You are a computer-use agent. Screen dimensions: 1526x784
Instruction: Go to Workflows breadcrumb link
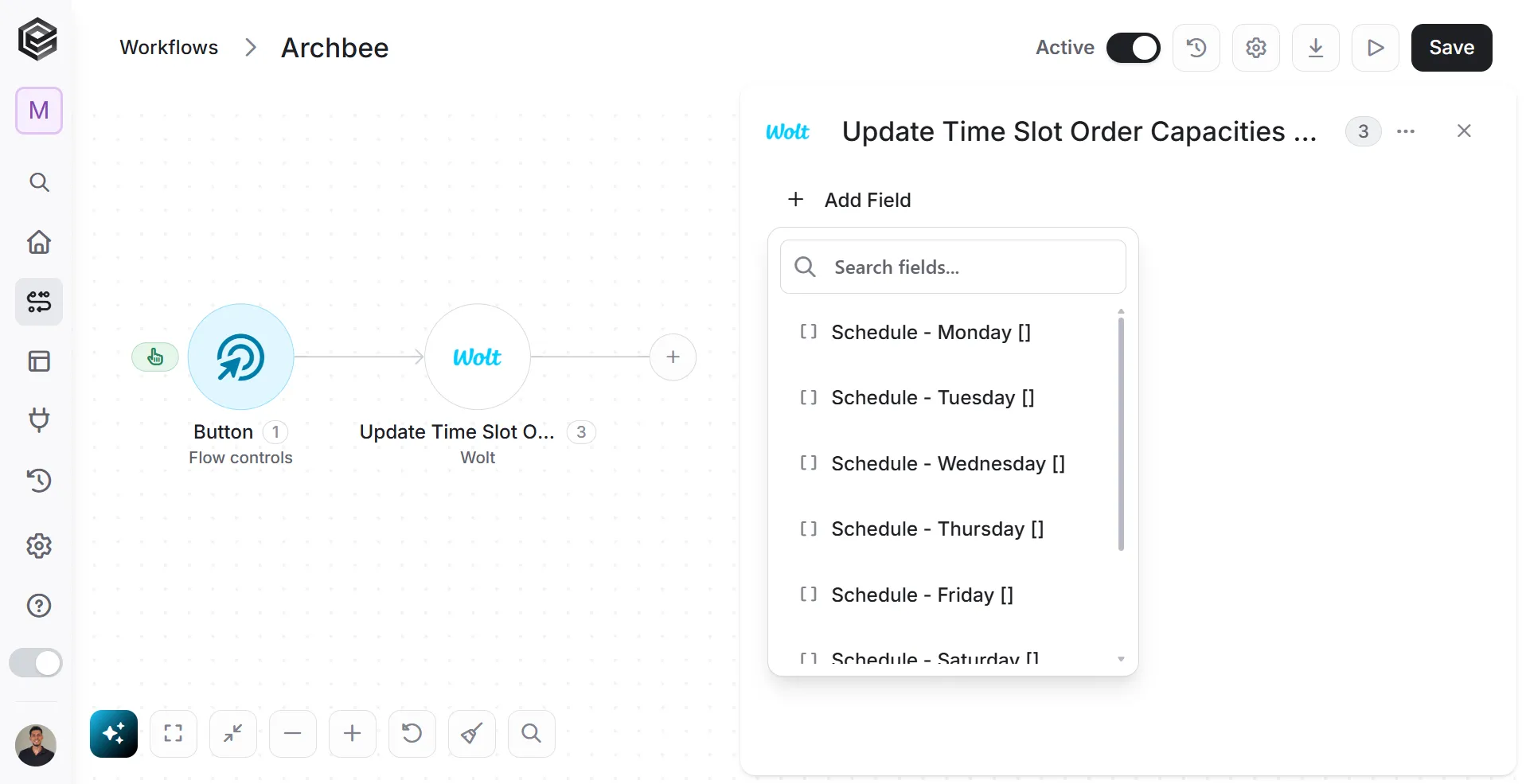tap(169, 48)
